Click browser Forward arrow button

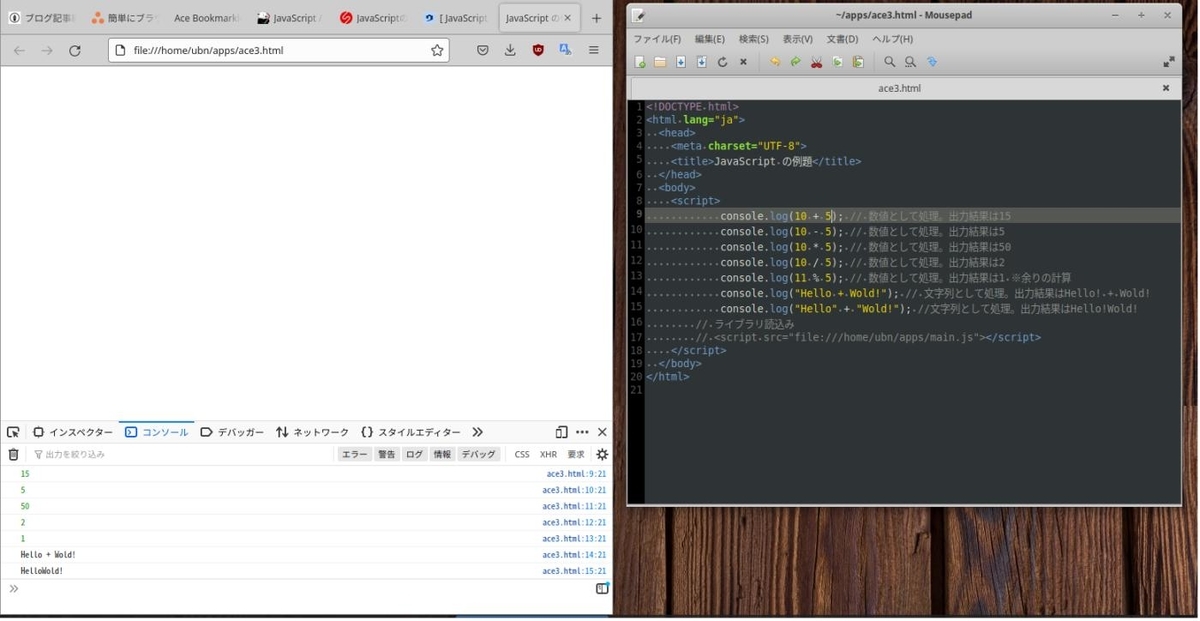[x=47, y=50]
